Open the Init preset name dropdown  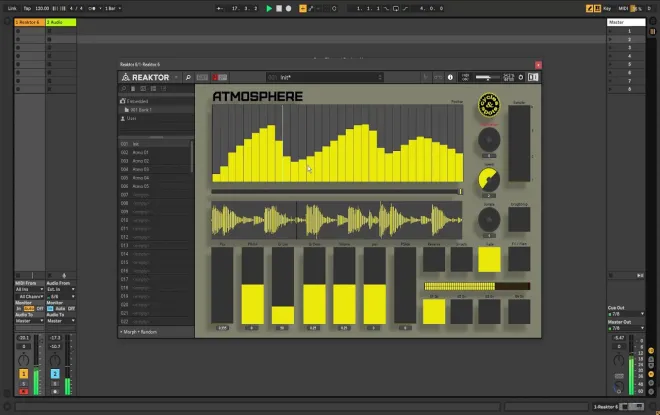tap(325, 77)
